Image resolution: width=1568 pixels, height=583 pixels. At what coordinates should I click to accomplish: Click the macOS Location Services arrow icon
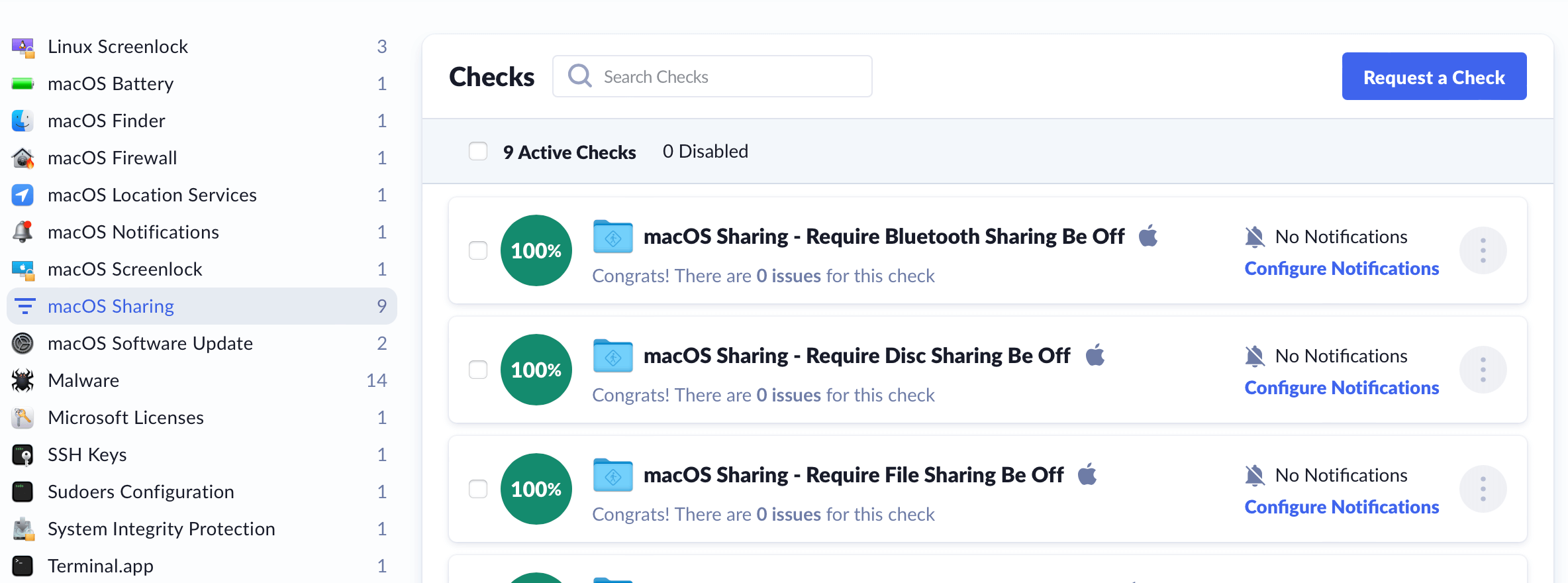[23, 195]
